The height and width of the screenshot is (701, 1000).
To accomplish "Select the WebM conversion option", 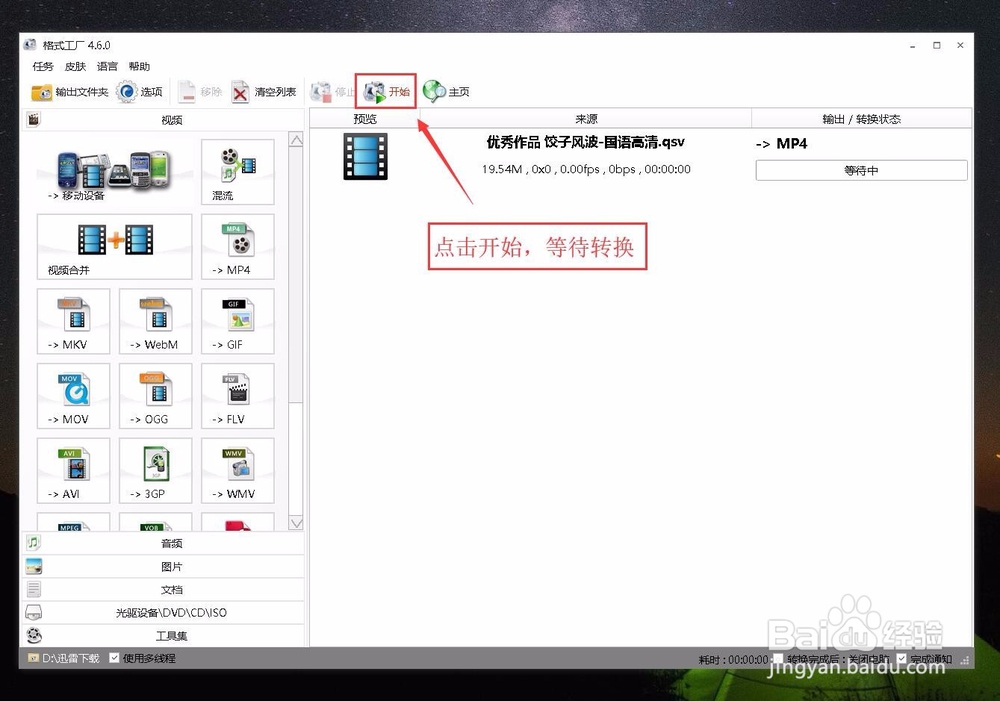I will click(x=155, y=320).
